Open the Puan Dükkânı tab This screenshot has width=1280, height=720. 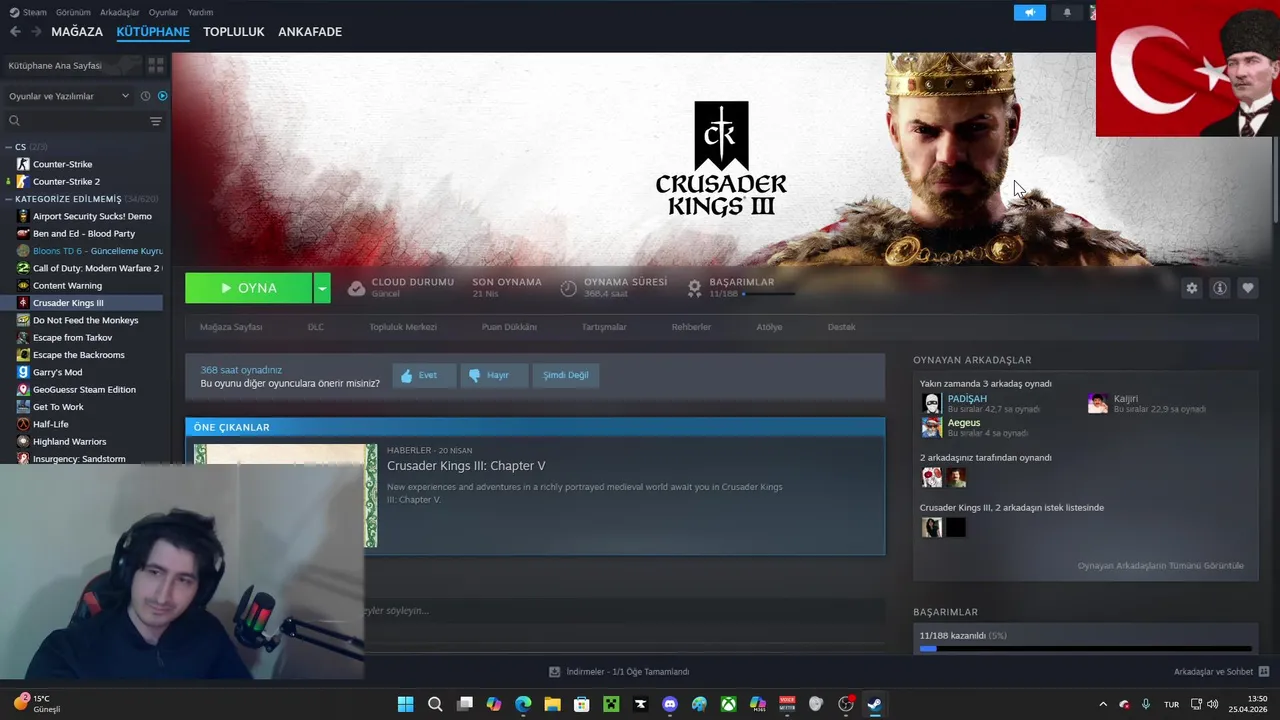(509, 327)
